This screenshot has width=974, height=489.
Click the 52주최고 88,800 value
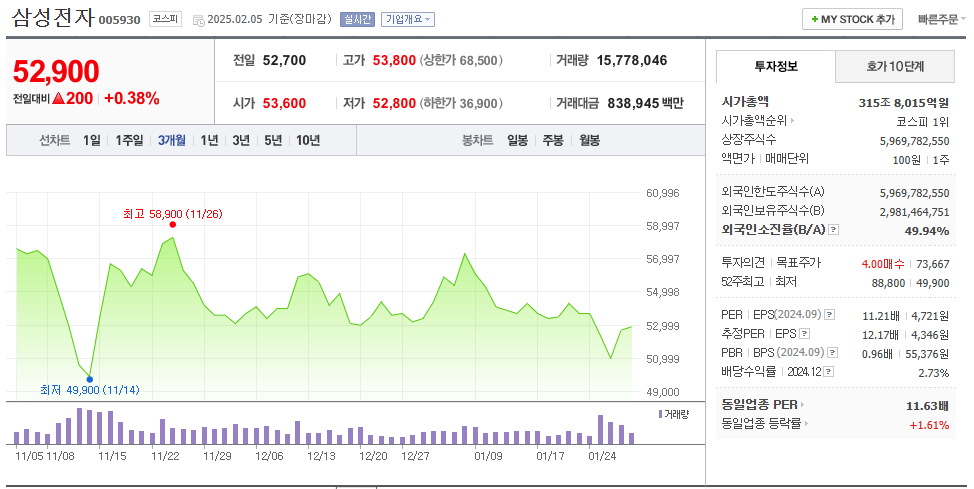click(888, 283)
